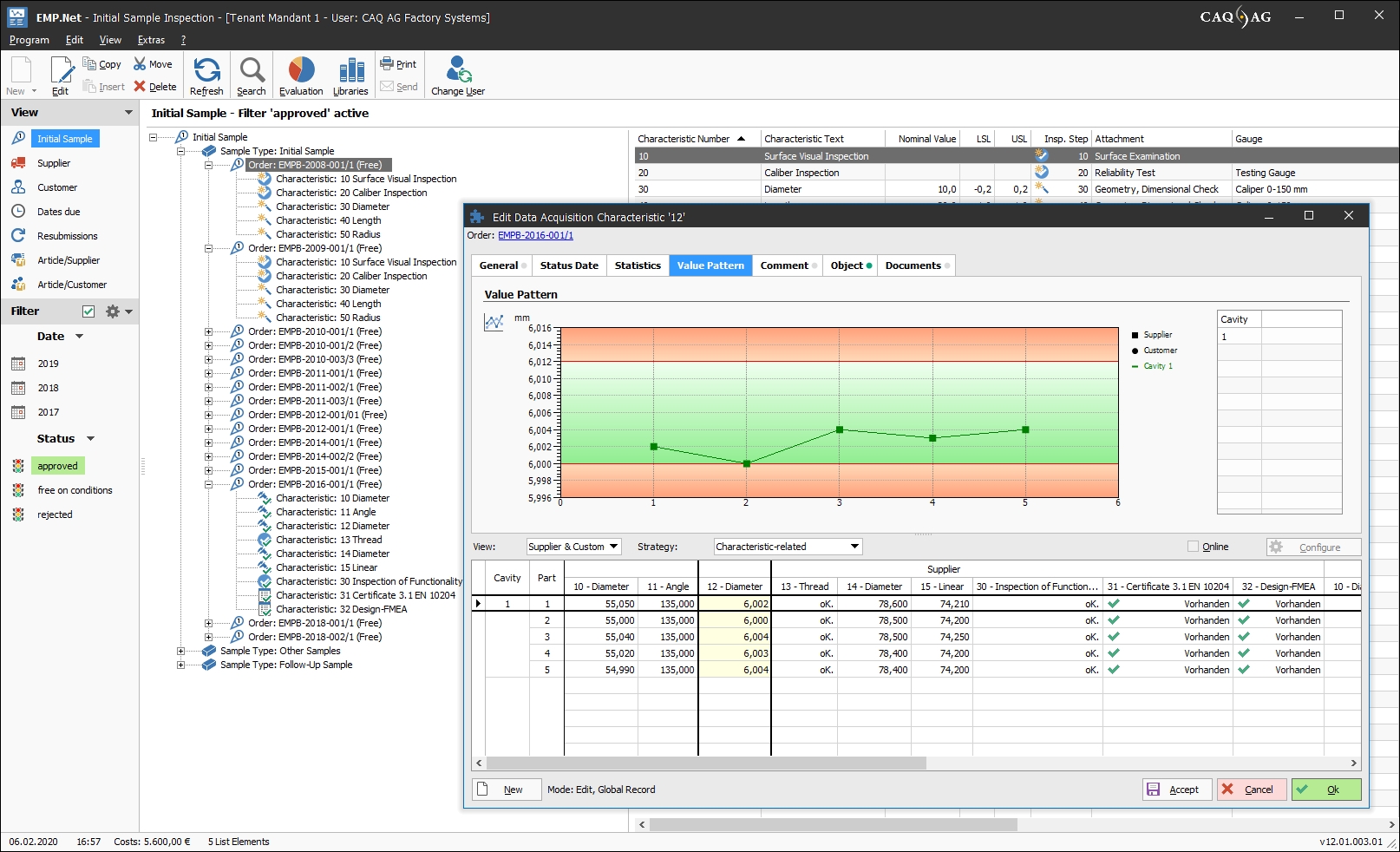
Task: Click the Change User icon
Action: 458,75
